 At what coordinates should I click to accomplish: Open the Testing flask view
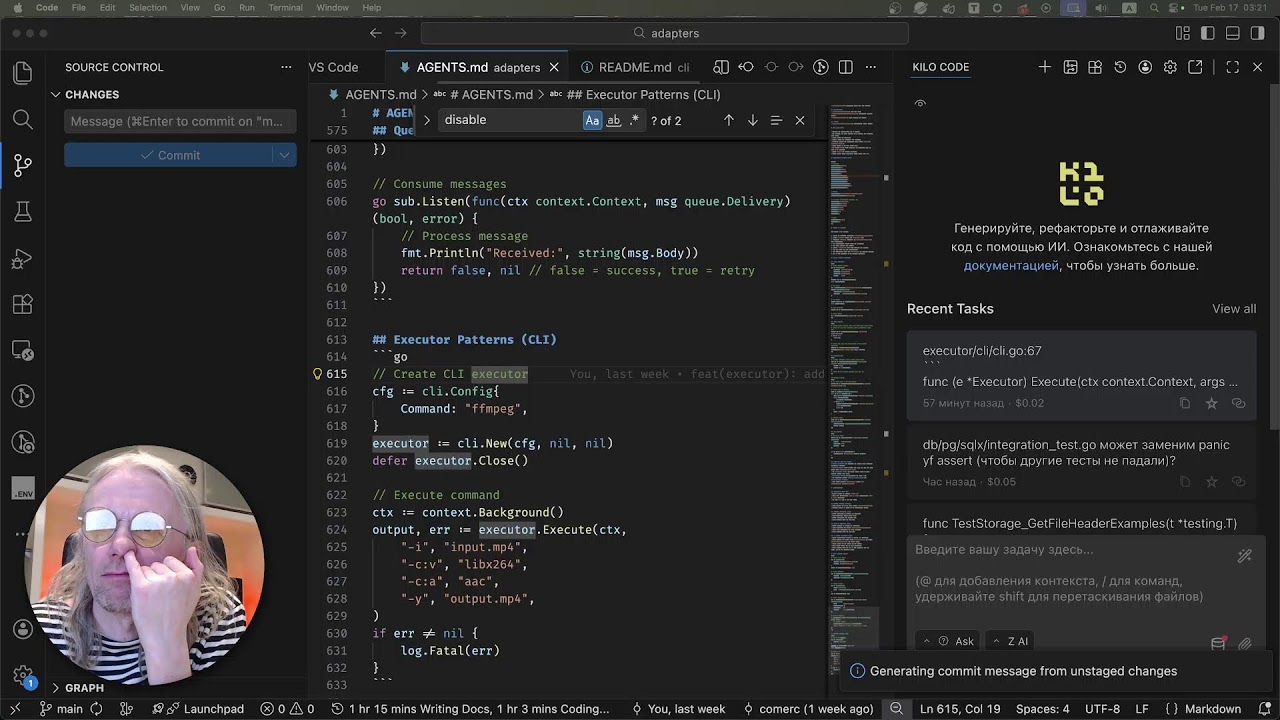click(22, 211)
